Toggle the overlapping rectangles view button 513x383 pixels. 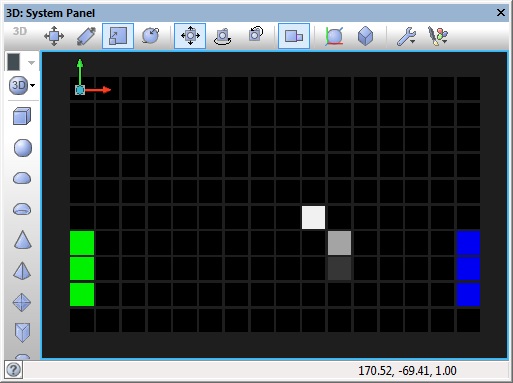coord(294,36)
